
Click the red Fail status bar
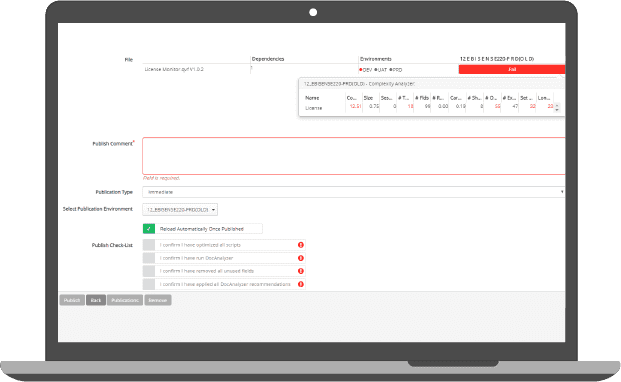(x=512, y=69)
